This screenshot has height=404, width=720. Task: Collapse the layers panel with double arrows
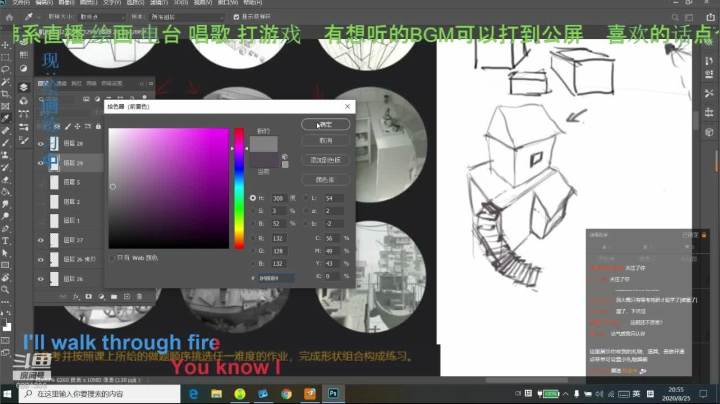pyautogui.click(x=142, y=84)
